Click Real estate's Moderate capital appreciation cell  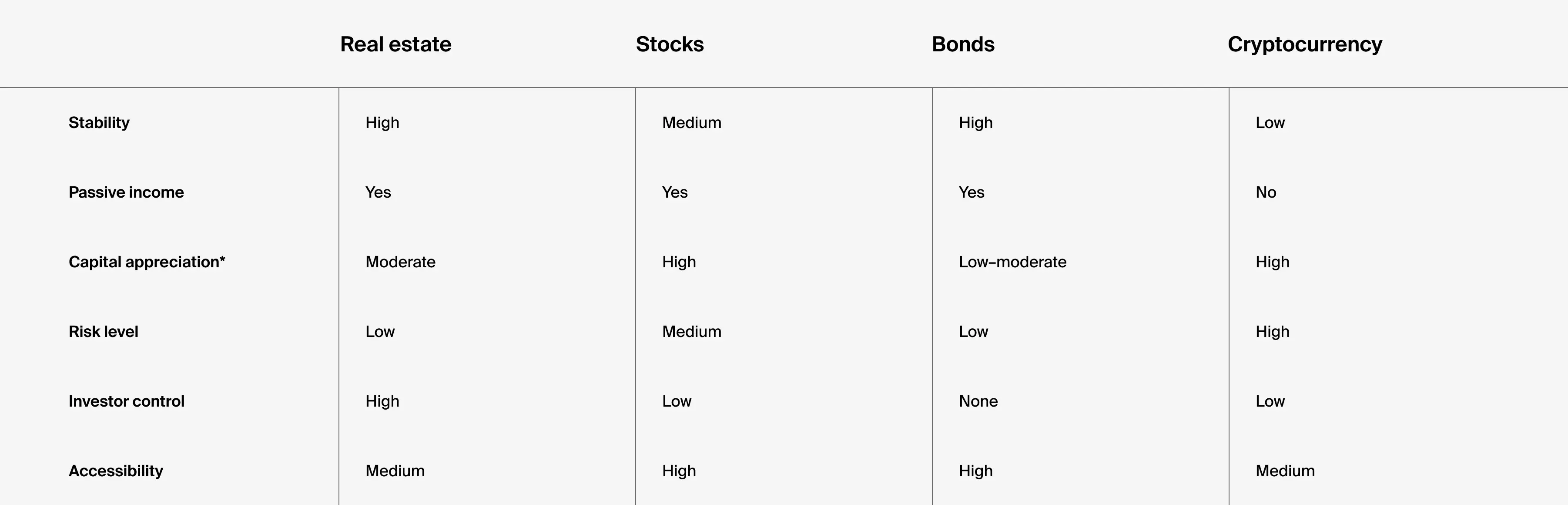coord(401,262)
